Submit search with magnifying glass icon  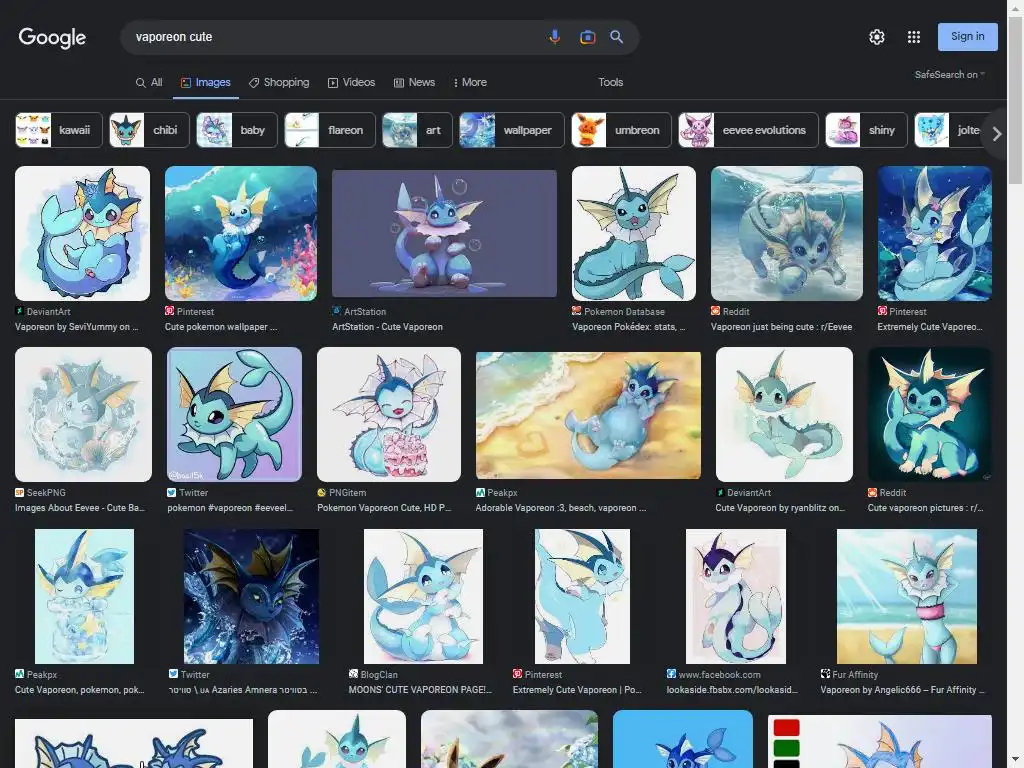coord(616,37)
